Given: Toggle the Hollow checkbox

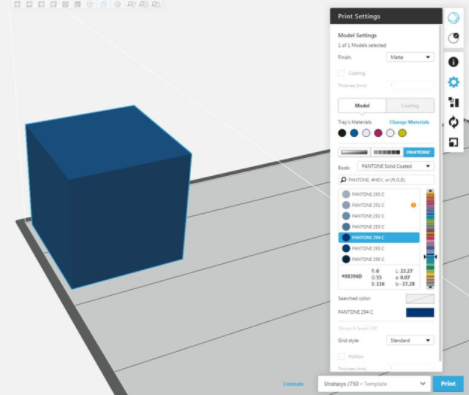Looking at the screenshot, I should 341,357.
